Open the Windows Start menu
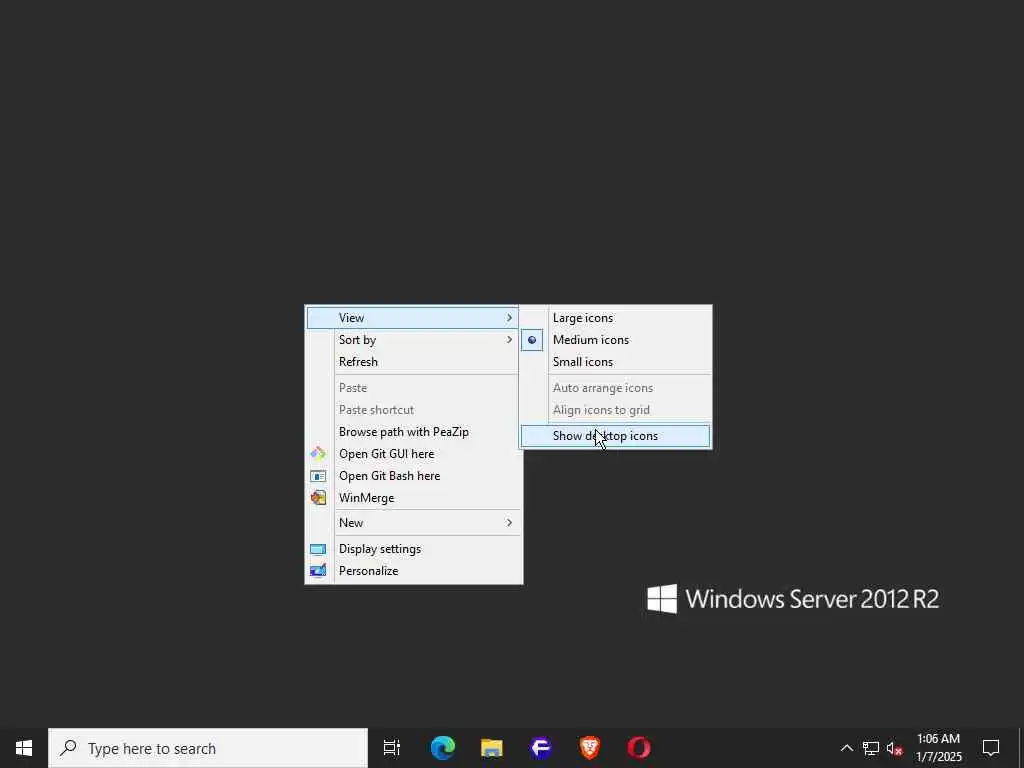 coord(24,748)
